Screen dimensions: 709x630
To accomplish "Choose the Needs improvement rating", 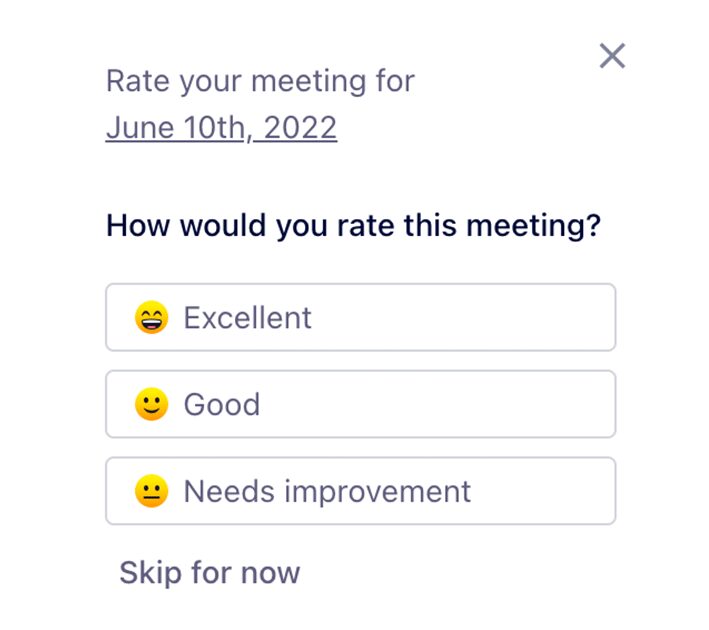I will click(x=360, y=491).
